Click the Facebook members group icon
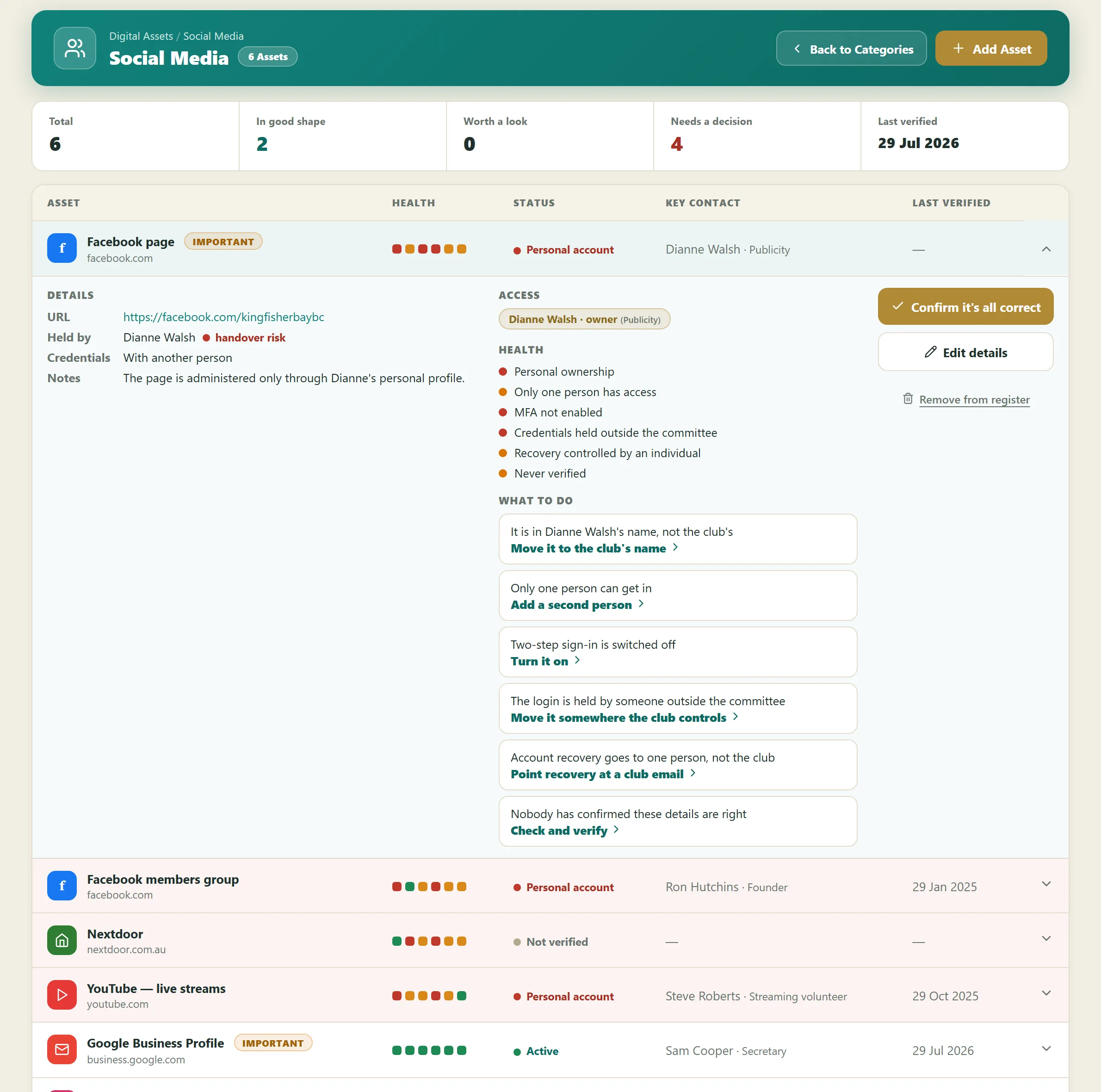1101x1092 pixels. (x=62, y=886)
